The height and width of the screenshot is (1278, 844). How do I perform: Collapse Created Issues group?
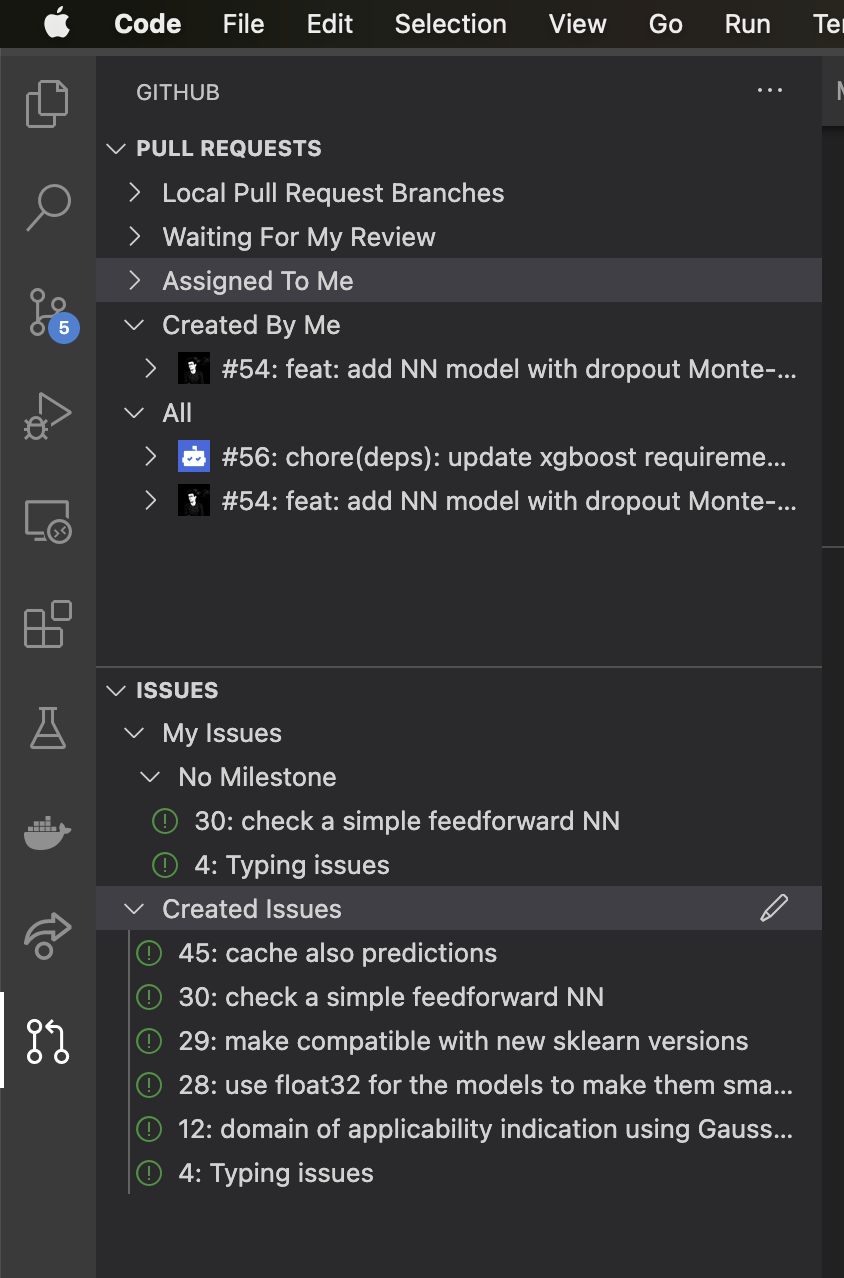pyautogui.click(x=134, y=909)
